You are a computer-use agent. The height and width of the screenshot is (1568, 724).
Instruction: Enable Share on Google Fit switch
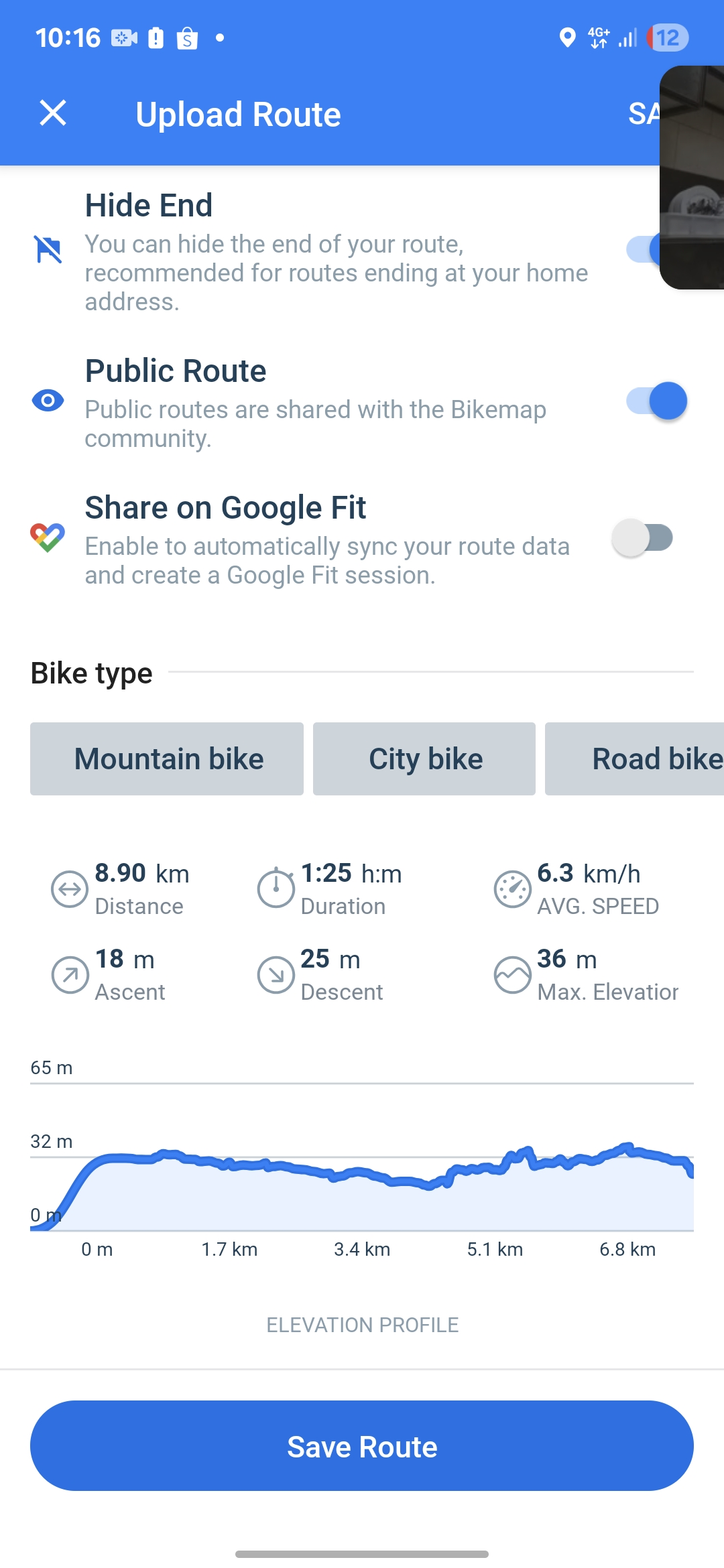[643, 537]
